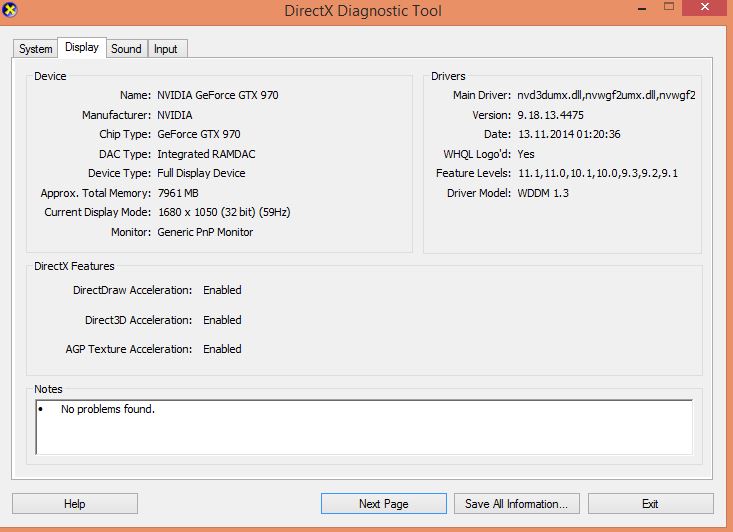733x532 pixels.
Task: Go to the Input tab
Action: [x=166, y=49]
